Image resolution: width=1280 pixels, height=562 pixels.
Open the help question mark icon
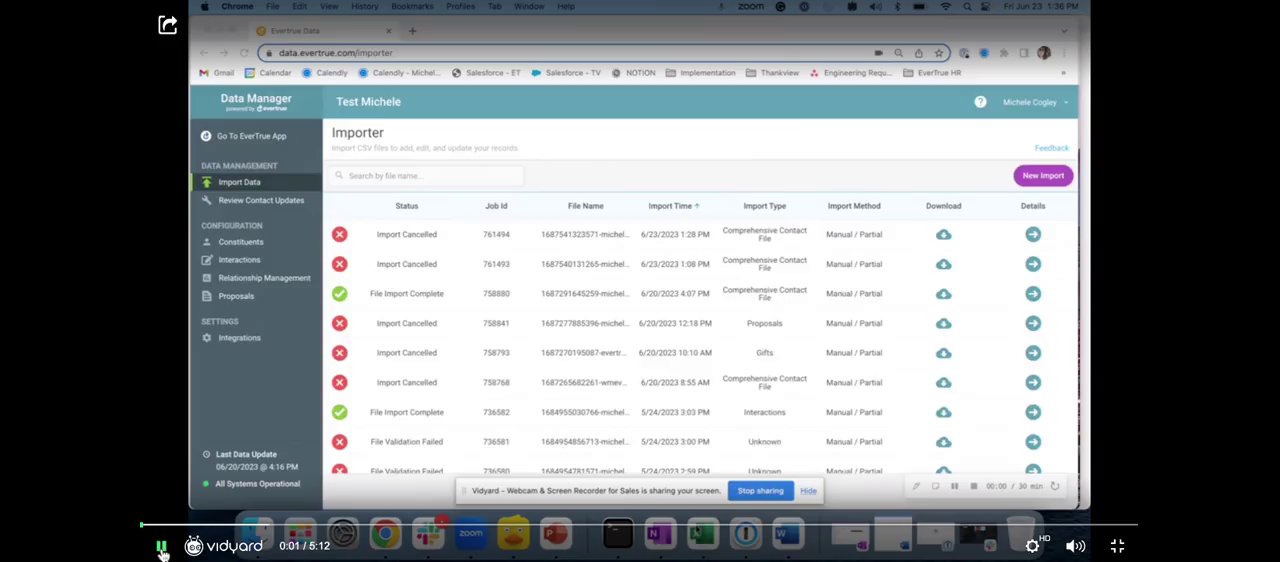point(980,102)
